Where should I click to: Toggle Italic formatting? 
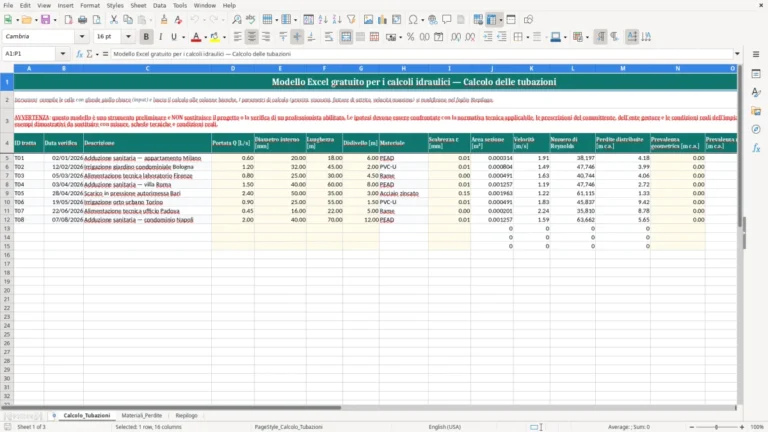point(160,37)
